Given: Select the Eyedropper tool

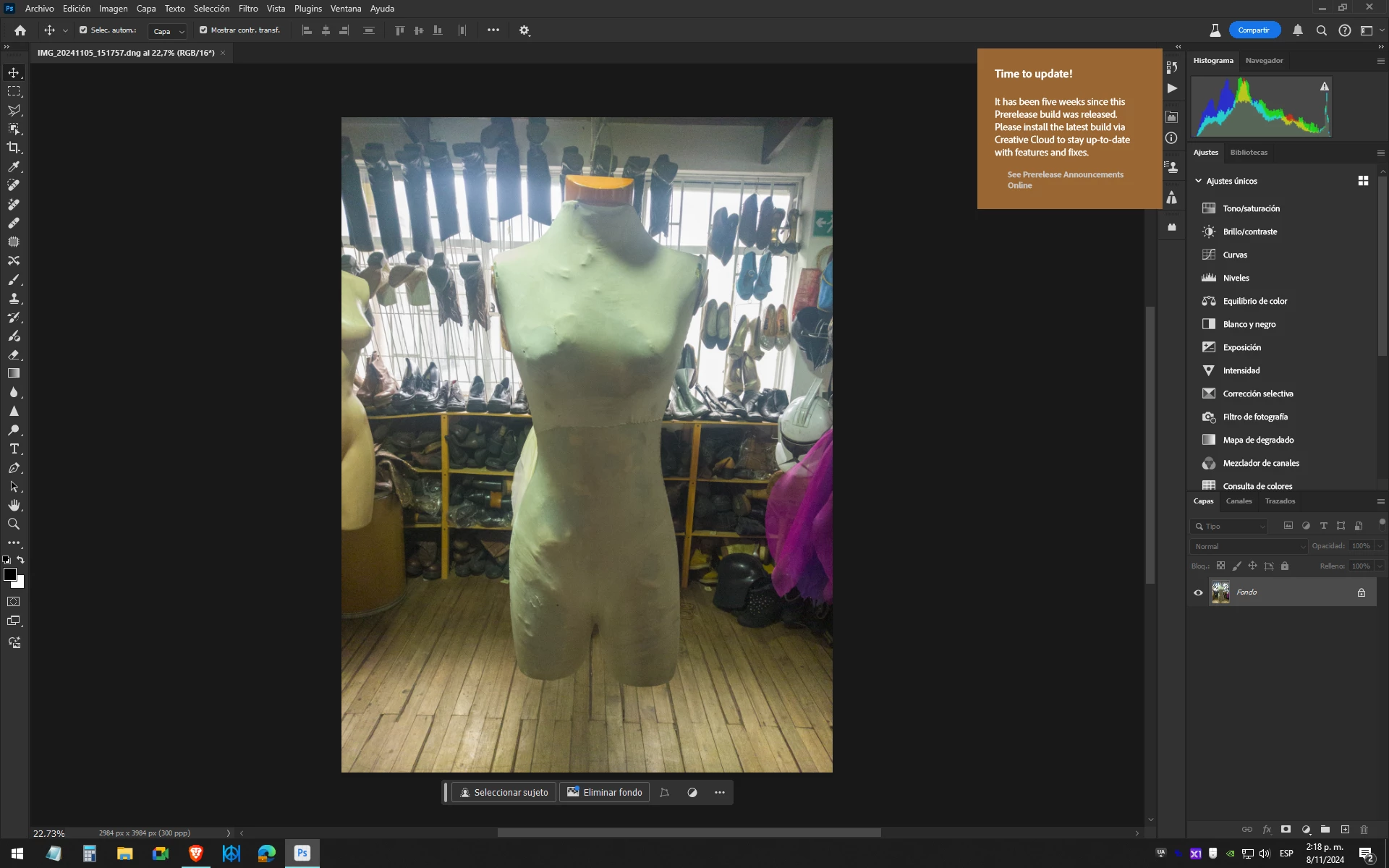Looking at the screenshot, I should [x=14, y=166].
